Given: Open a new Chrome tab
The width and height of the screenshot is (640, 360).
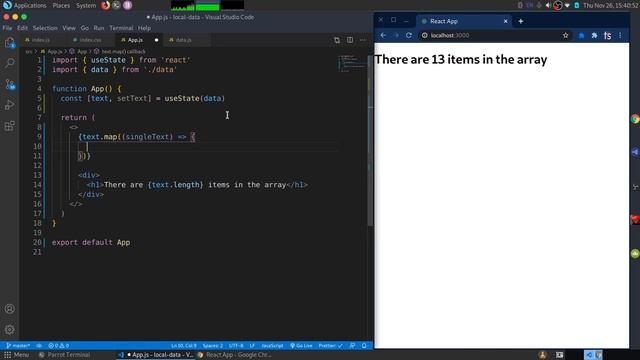Looking at the screenshot, I should point(520,21).
